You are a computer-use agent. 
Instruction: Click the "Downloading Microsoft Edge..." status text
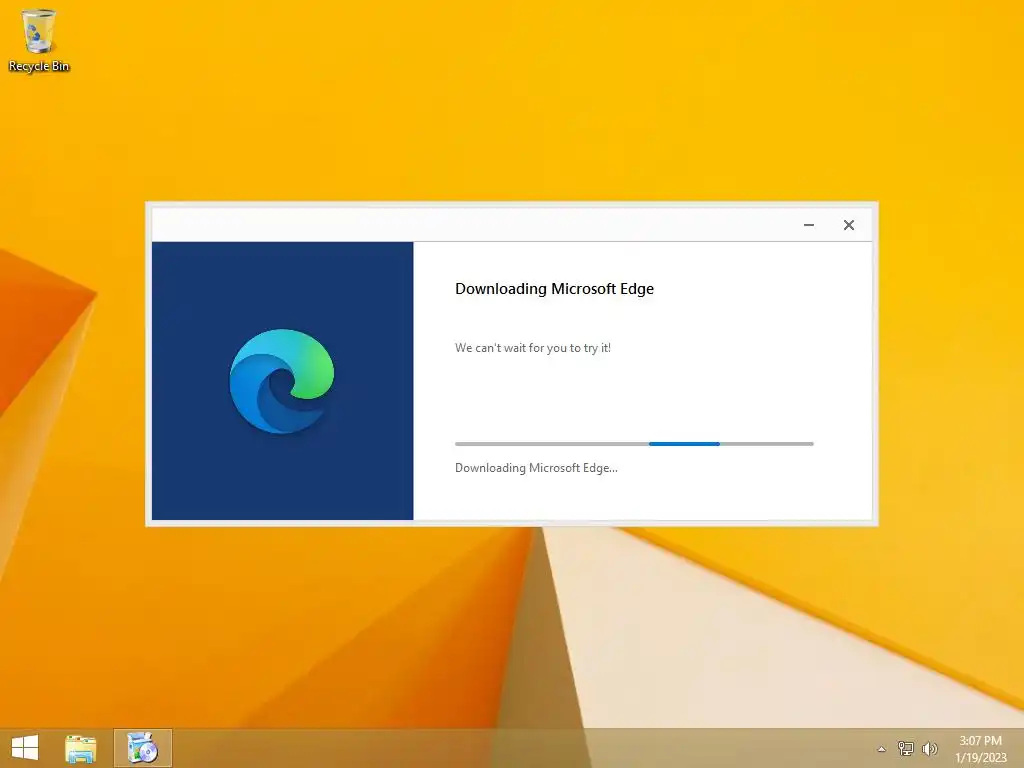pyautogui.click(x=536, y=468)
